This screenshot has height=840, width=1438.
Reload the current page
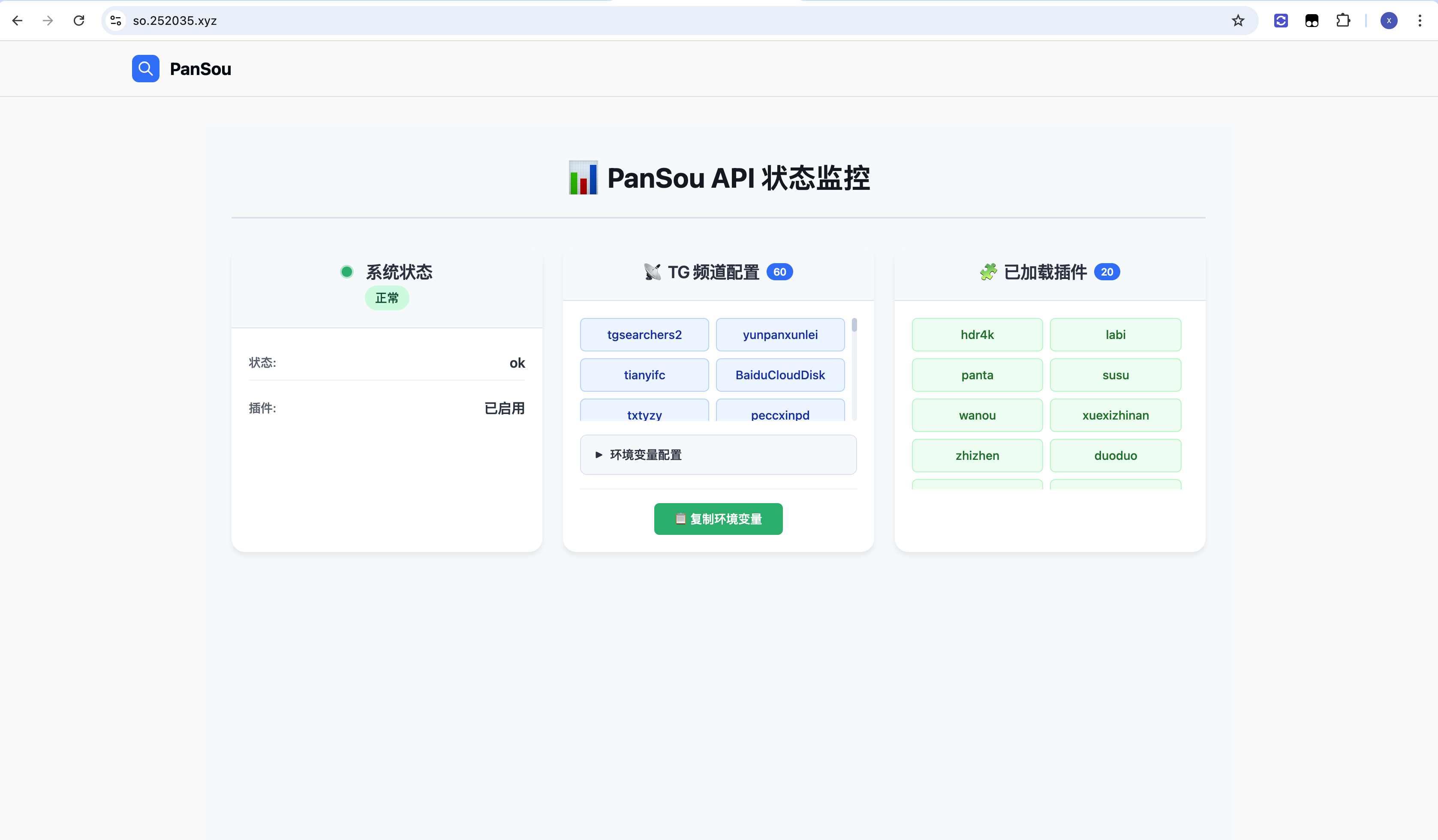click(x=79, y=21)
